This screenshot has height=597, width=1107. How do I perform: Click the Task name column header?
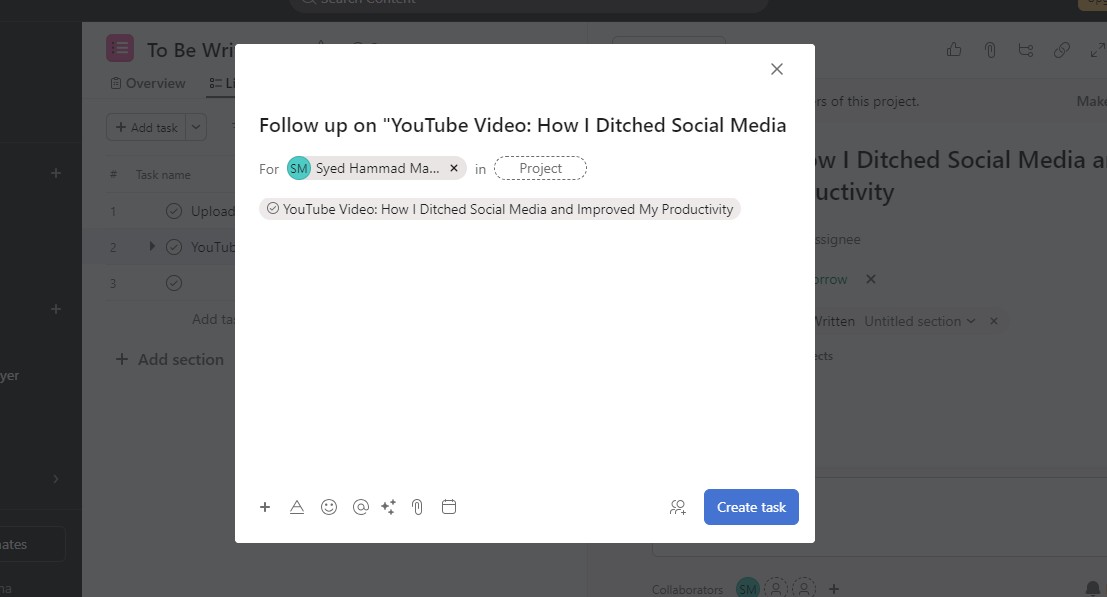coord(163,175)
